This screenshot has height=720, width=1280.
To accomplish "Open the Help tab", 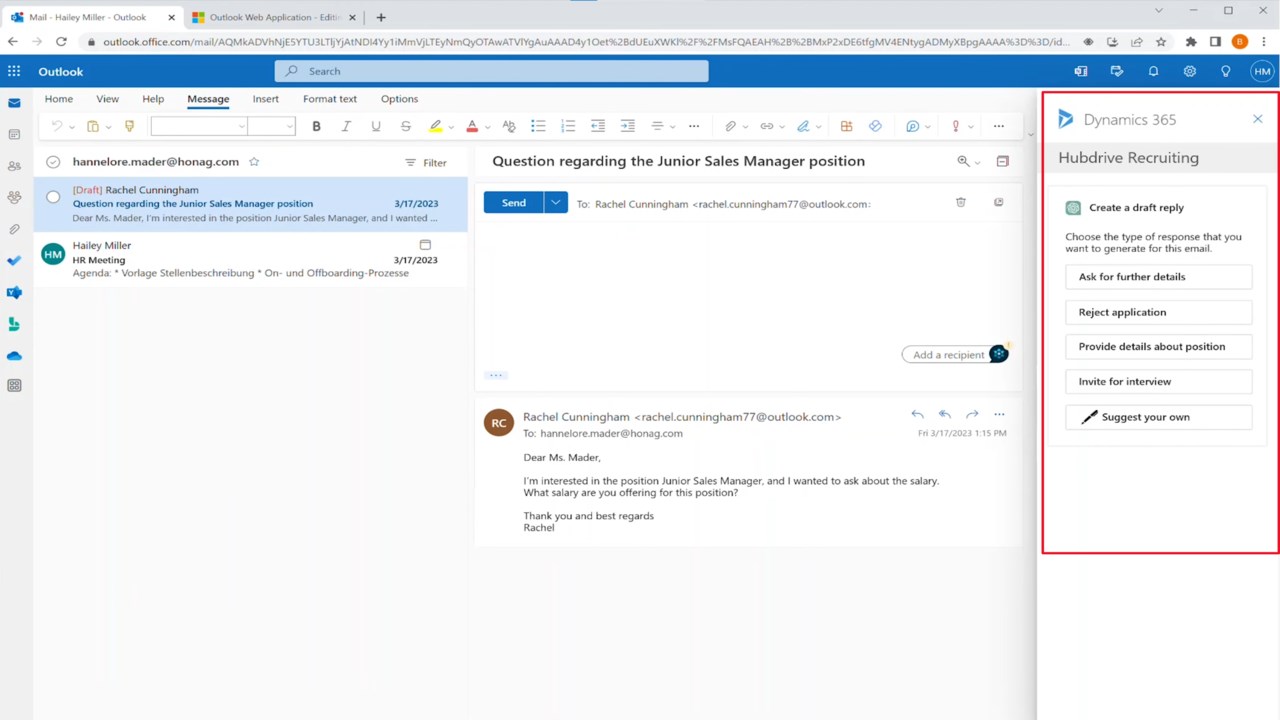I will (x=153, y=99).
